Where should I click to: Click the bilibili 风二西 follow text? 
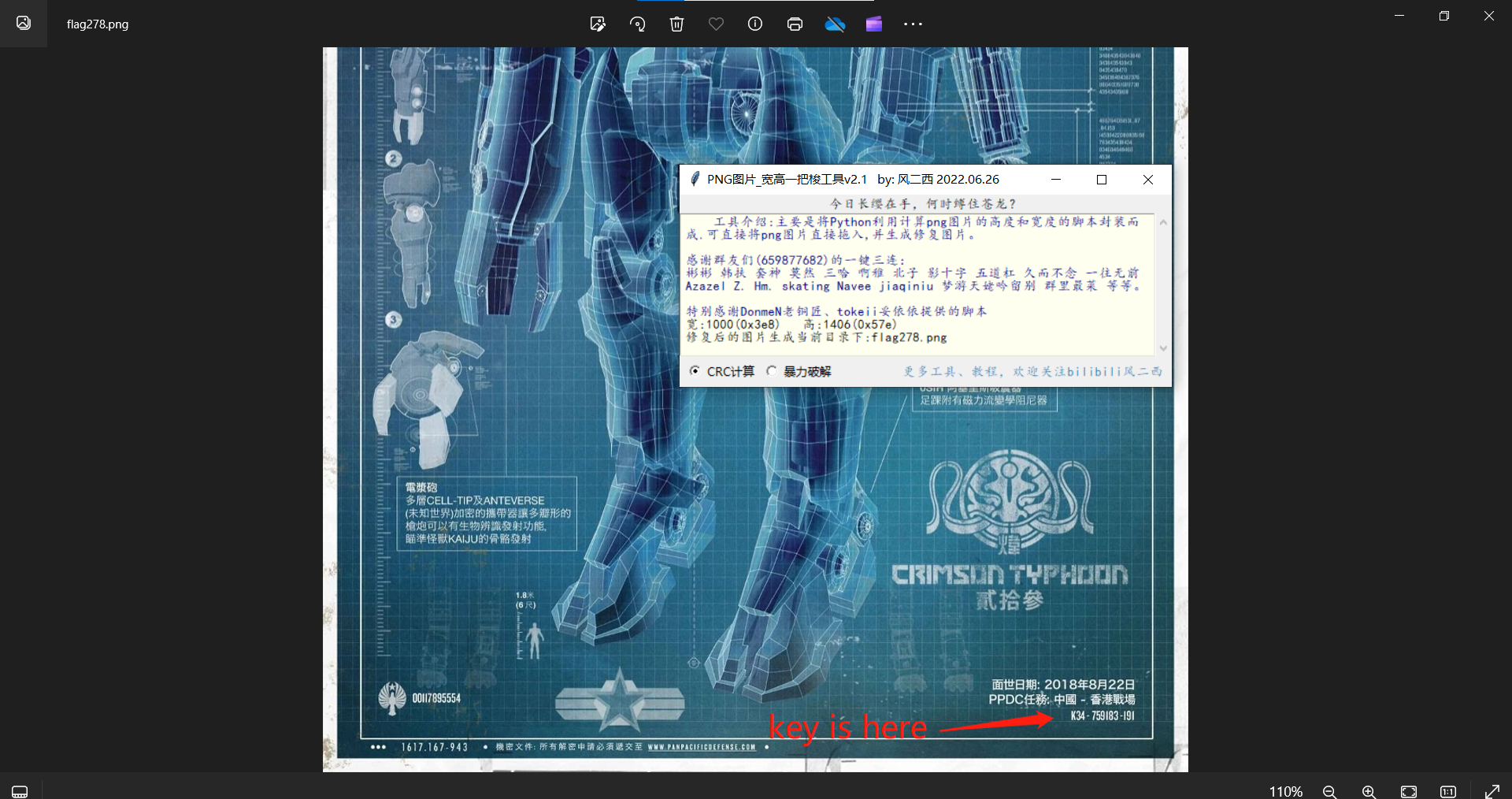click(x=1032, y=371)
